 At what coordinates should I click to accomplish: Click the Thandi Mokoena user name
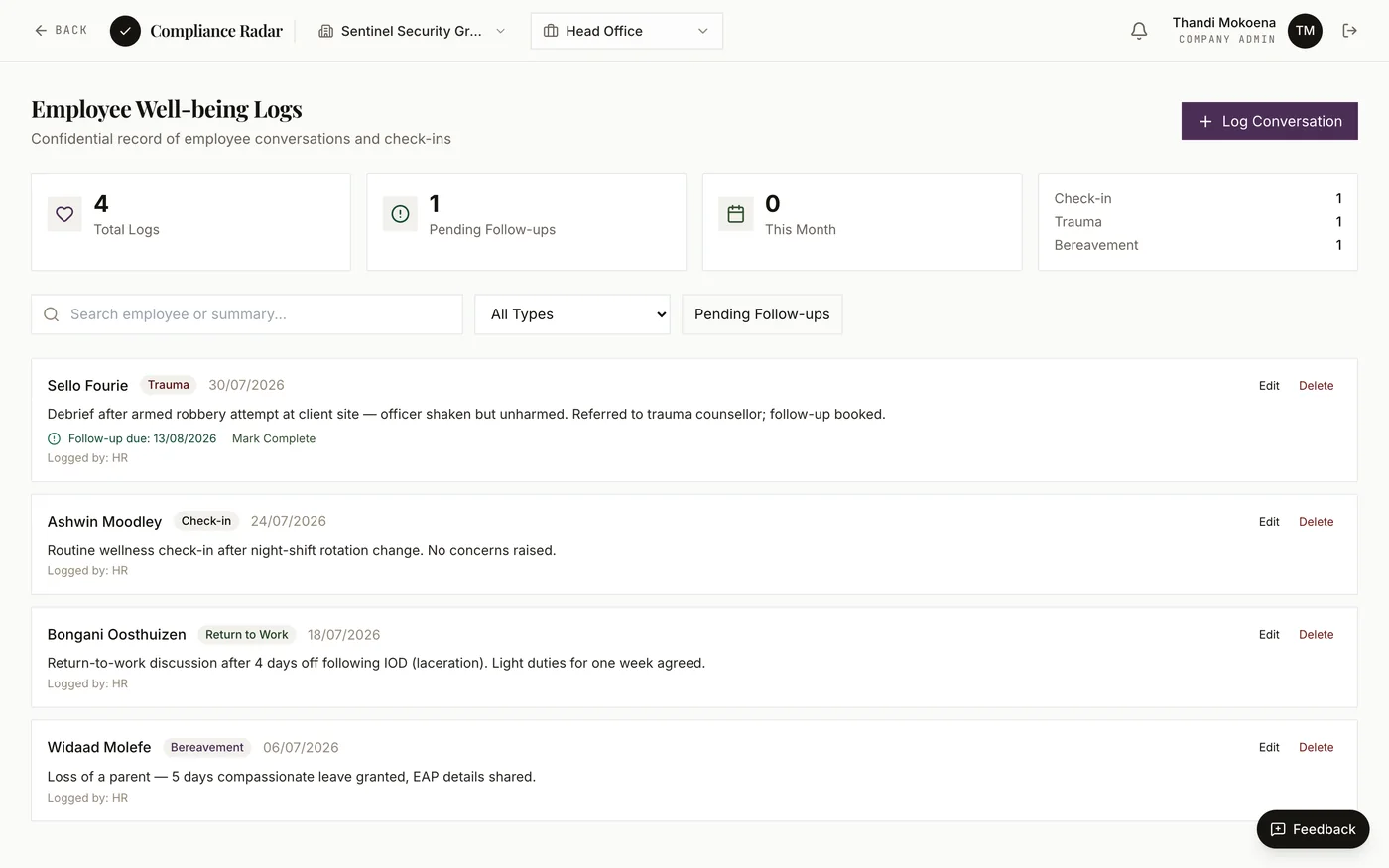coord(1223,23)
